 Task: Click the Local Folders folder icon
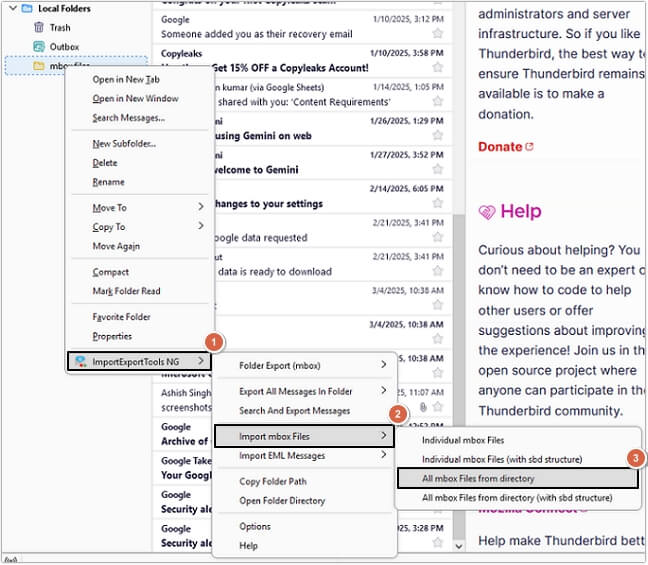(x=27, y=8)
